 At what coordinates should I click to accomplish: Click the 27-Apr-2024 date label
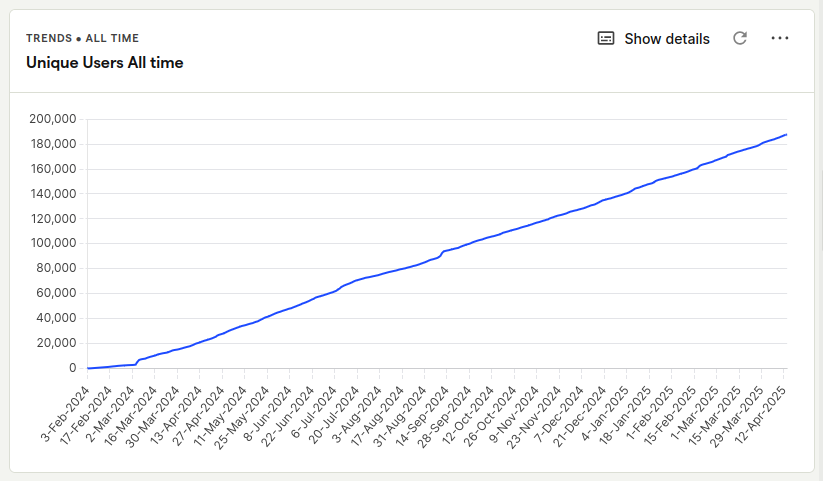[x=197, y=416]
